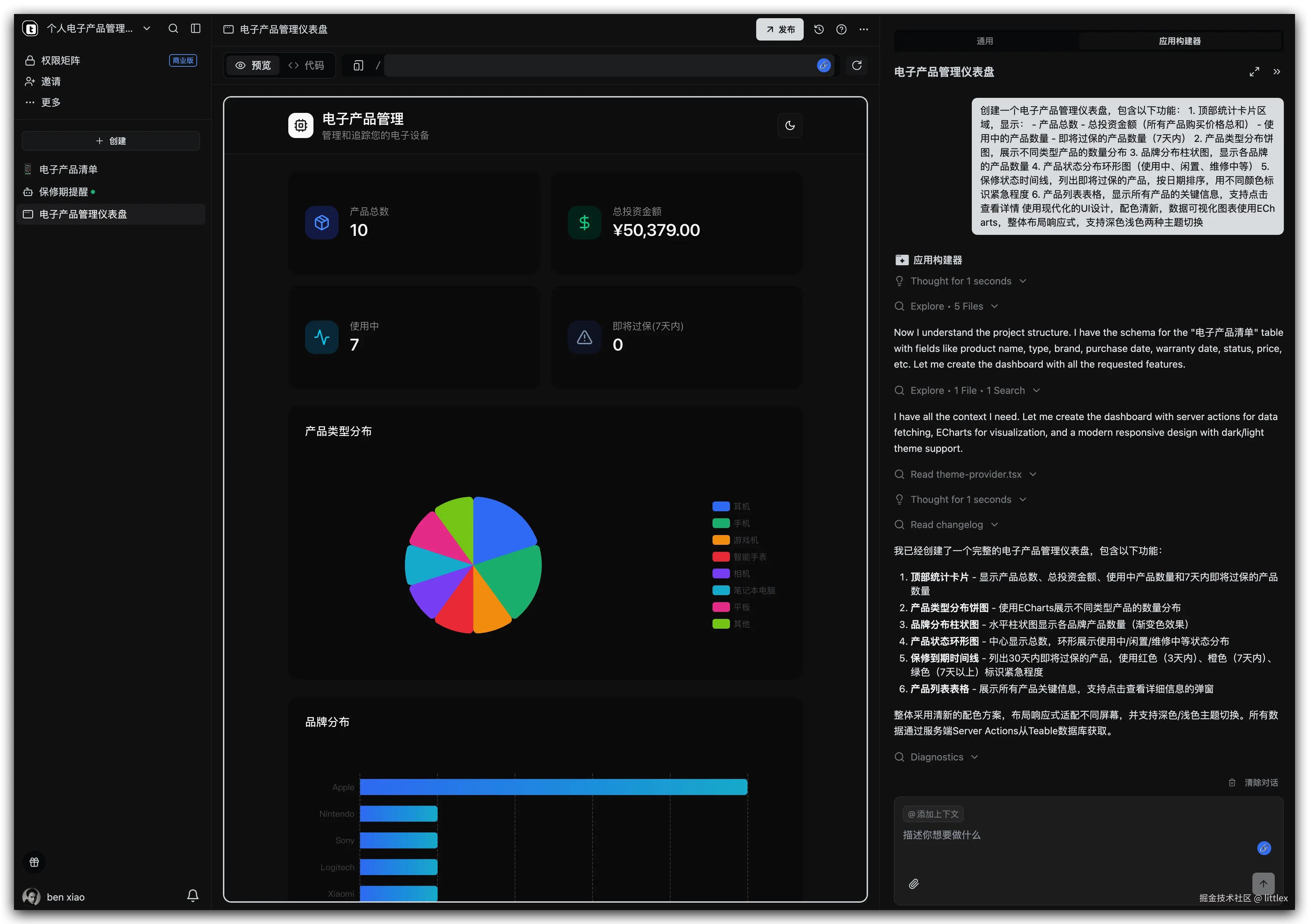The image size is (1309, 924).
Task: Click the search icon in the sidebar header
Action: coord(173,29)
